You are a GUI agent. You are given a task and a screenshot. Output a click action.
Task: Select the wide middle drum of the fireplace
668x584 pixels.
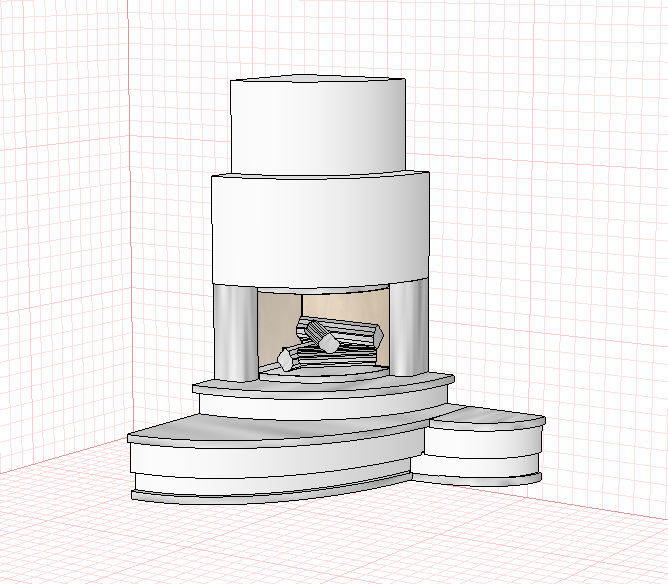point(320,230)
